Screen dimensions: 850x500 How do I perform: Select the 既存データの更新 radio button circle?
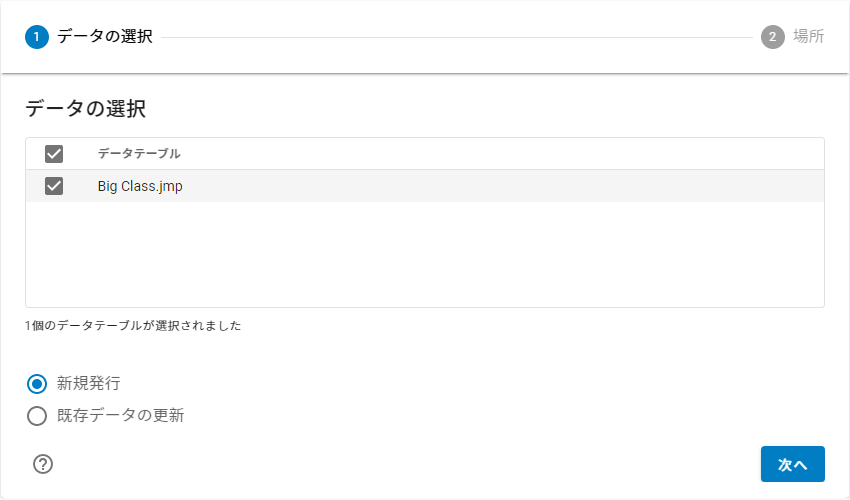point(37,416)
